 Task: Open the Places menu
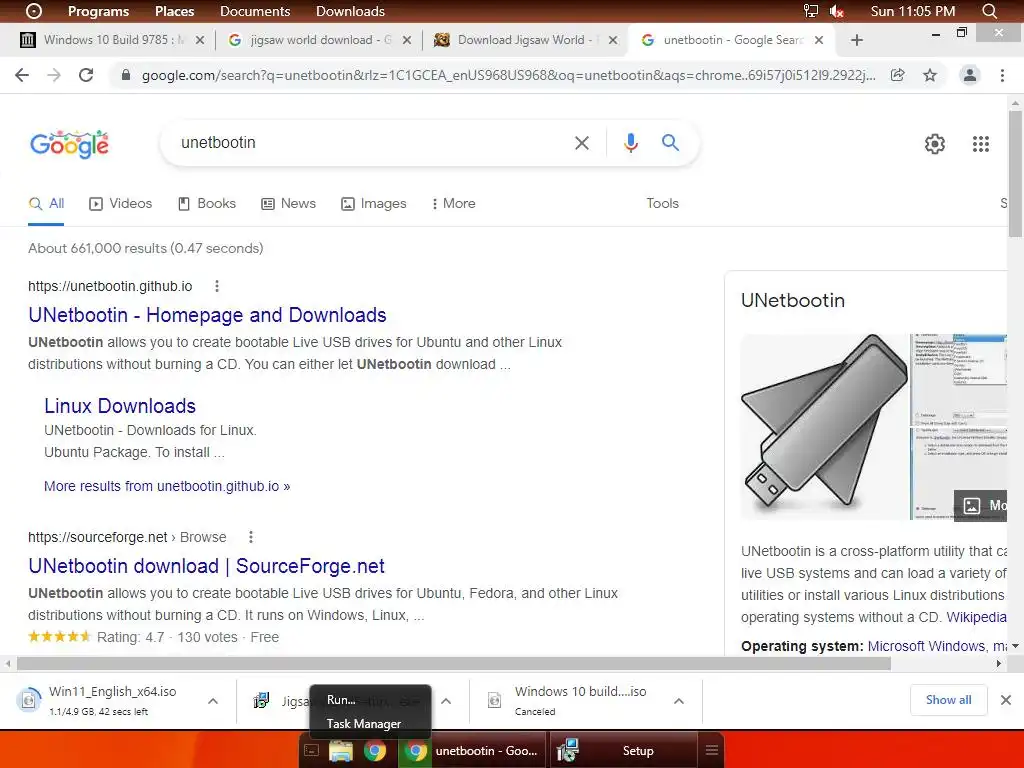click(x=174, y=11)
